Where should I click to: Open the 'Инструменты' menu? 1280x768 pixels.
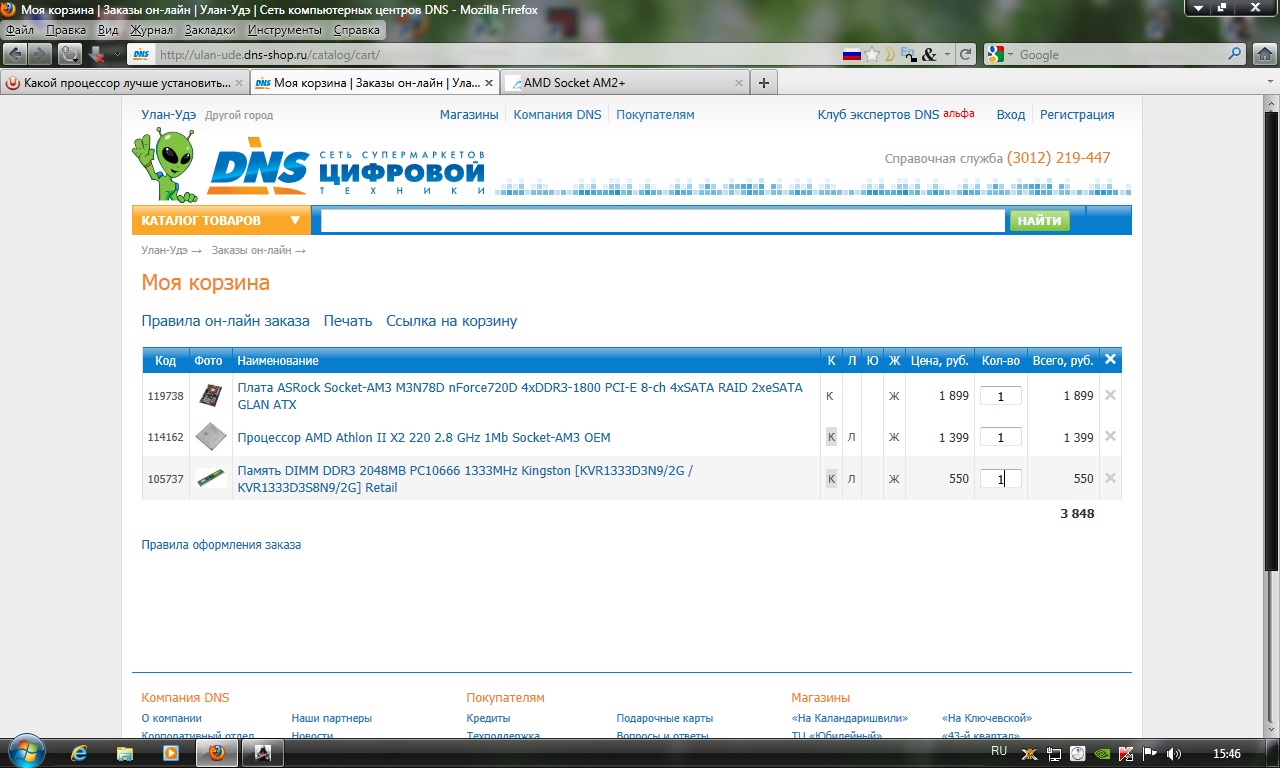(285, 30)
